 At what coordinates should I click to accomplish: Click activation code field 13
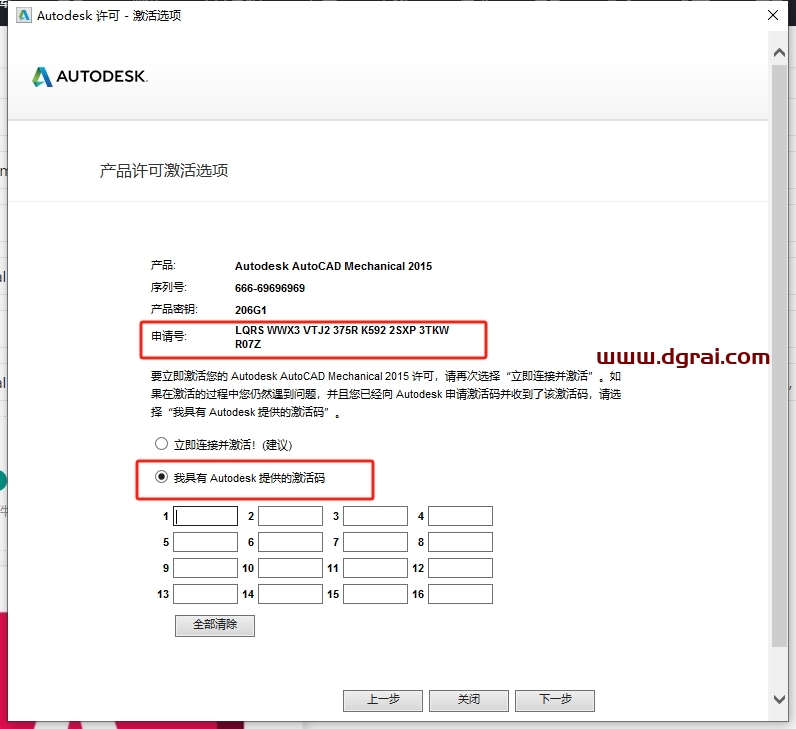pos(206,594)
